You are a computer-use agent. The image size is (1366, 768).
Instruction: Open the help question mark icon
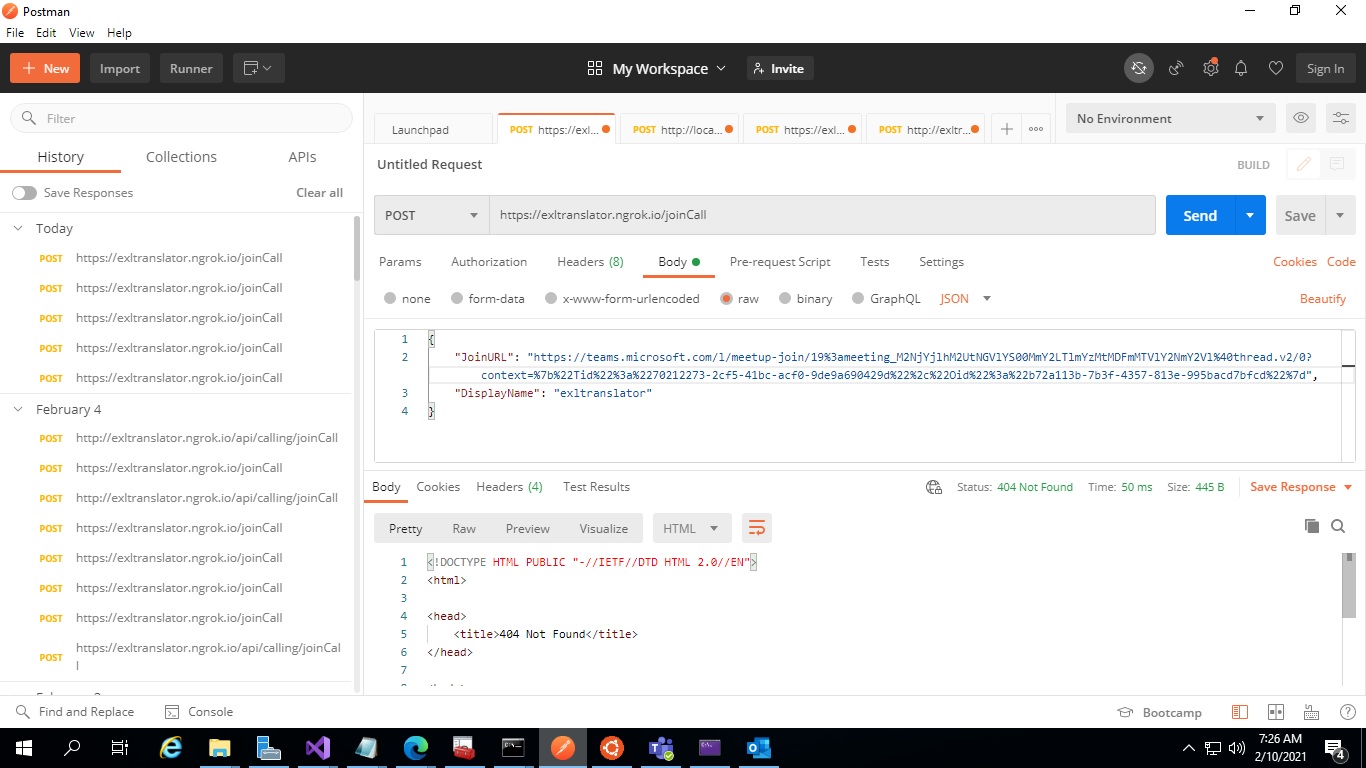tap(1345, 712)
